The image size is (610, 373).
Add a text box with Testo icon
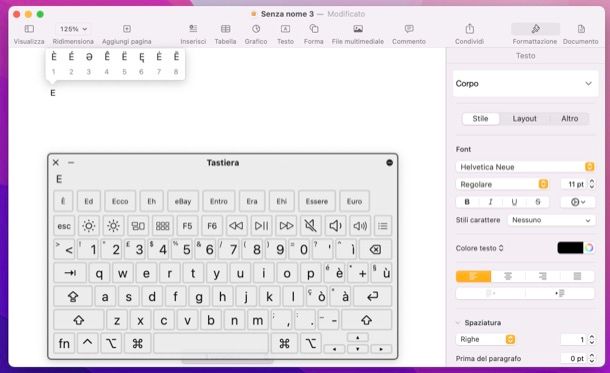click(x=285, y=29)
